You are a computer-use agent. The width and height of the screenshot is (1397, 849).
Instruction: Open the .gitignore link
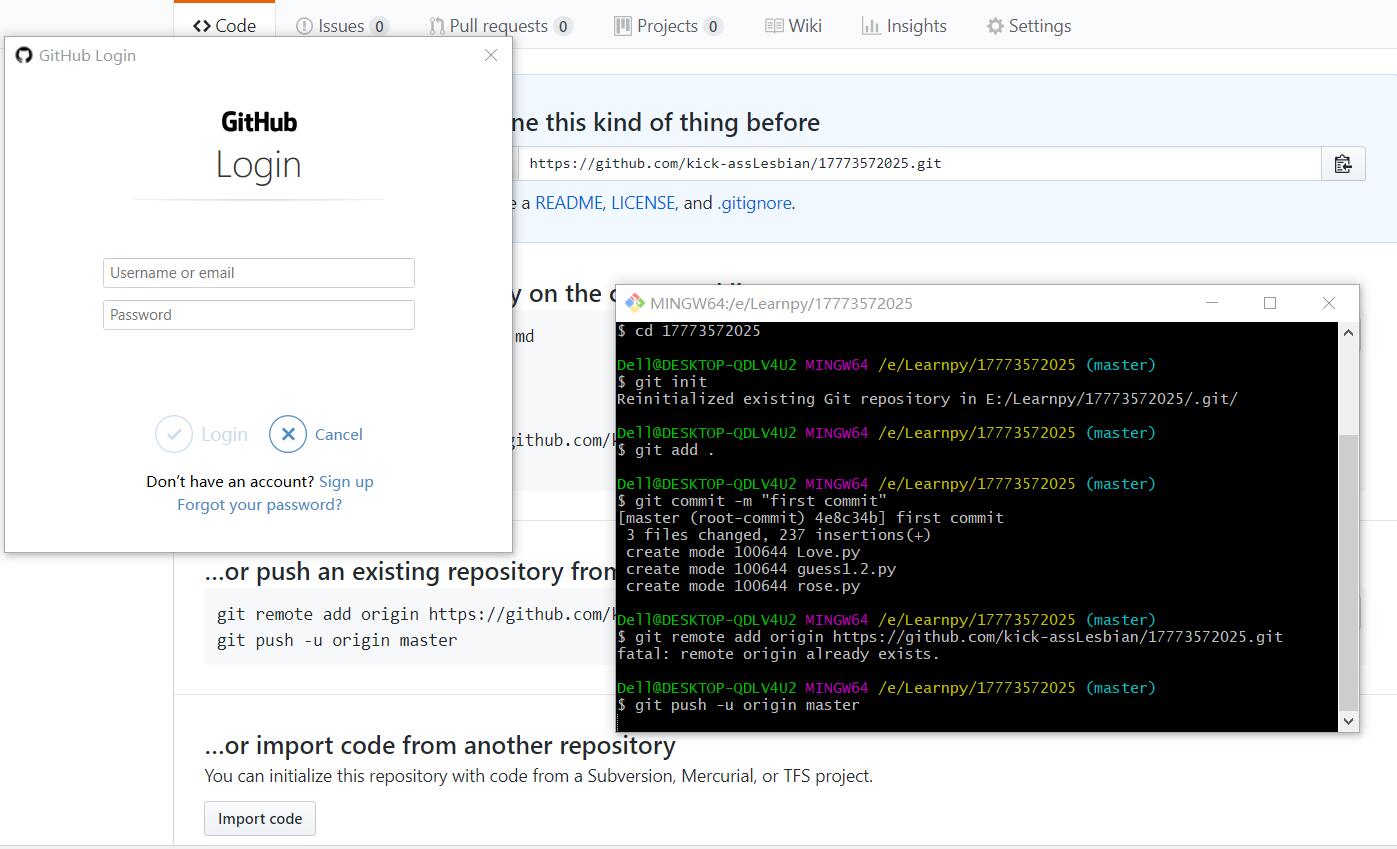coord(755,203)
